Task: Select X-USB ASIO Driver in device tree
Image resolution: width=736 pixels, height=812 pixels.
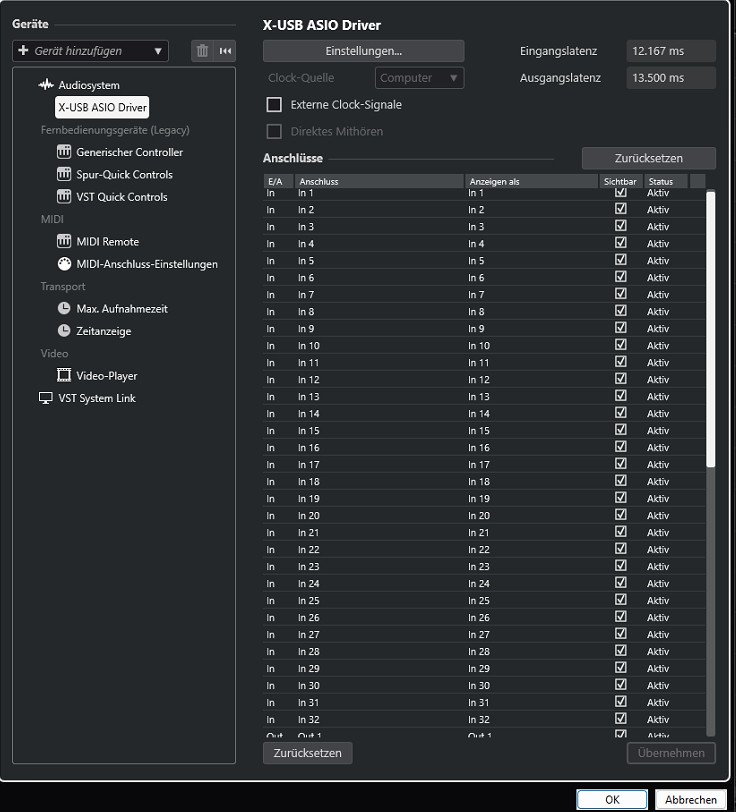Action: pos(102,107)
